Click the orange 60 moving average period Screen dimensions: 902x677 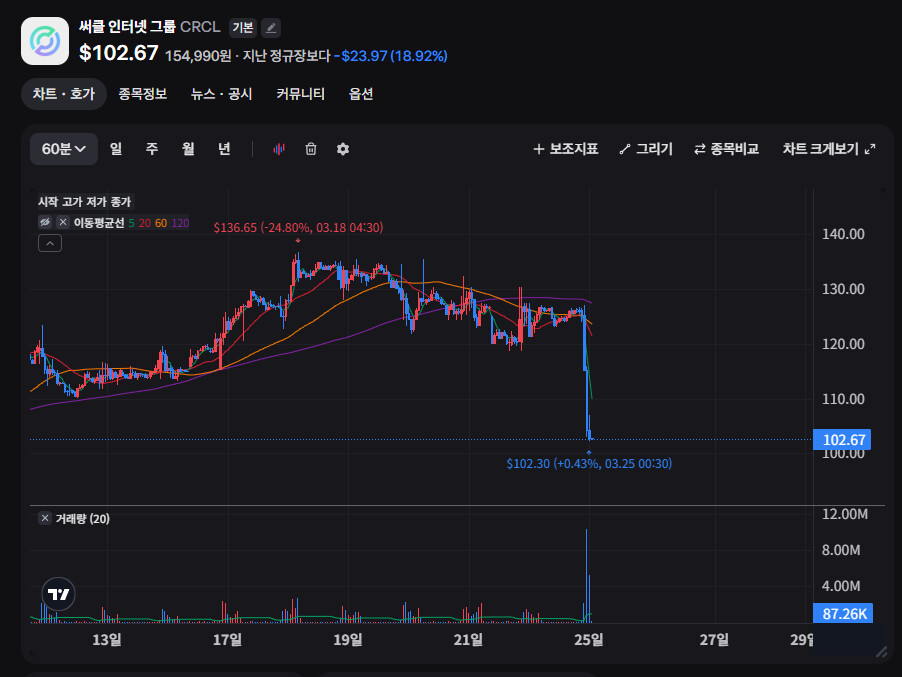(161, 223)
